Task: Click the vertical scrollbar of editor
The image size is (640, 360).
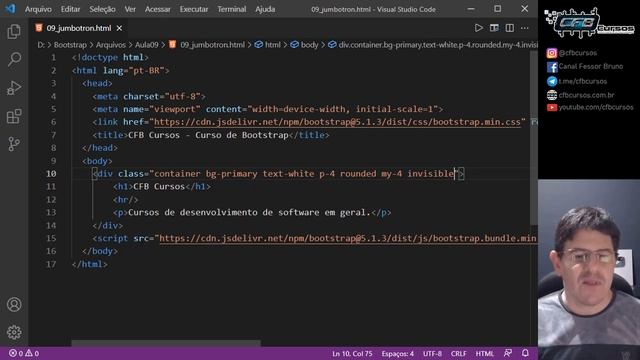Action: [x=533, y=138]
